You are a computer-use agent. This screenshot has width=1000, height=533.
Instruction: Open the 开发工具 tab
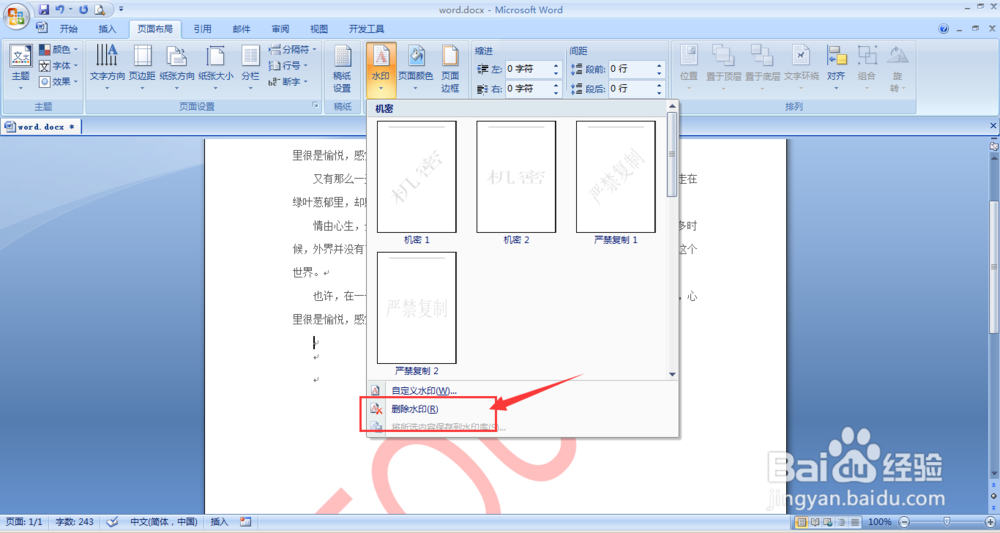(366, 29)
